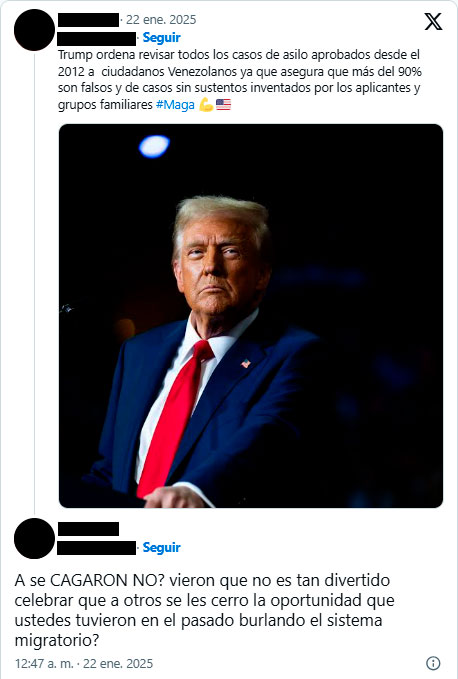Click the US flag emoji in the tweet
Image resolution: width=458 pixels, height=679 pixels.
pyautogui.click(x=223, y=104)
